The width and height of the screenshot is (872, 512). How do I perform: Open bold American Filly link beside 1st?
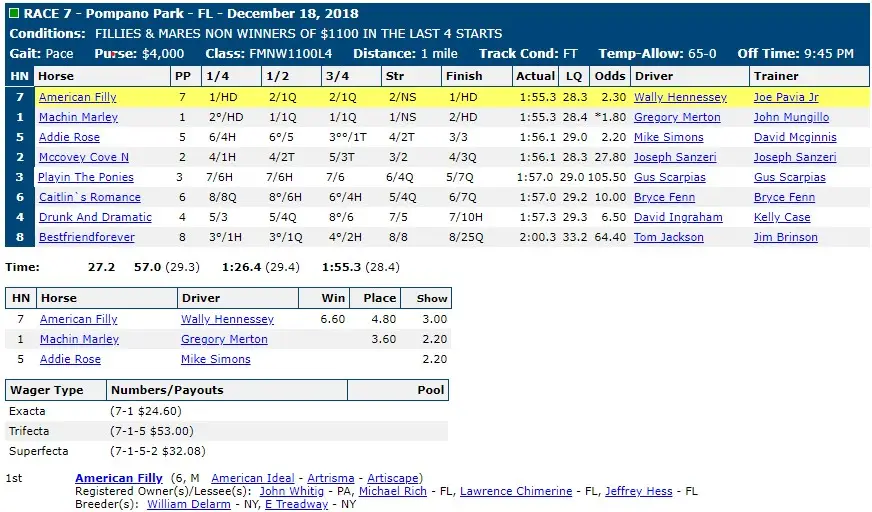(118, 478)
